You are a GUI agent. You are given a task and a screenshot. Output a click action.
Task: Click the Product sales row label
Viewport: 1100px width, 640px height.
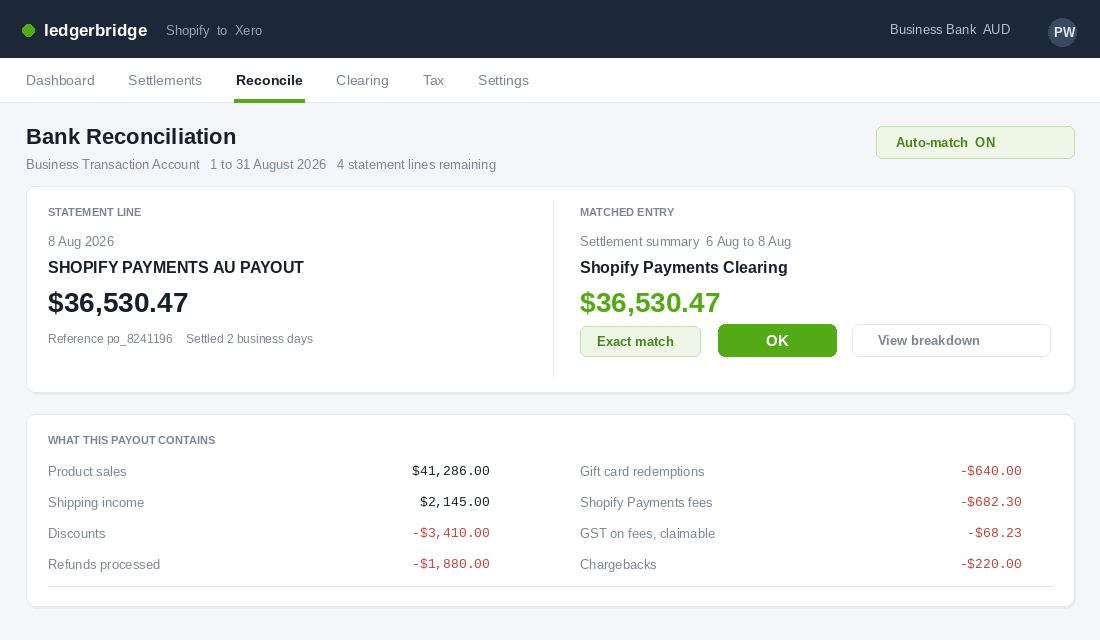(87, 472)
